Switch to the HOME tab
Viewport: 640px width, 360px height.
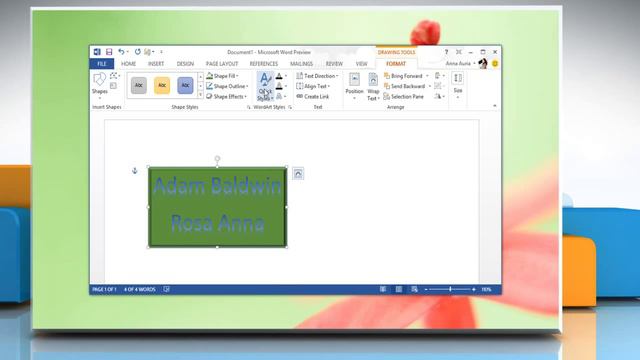[128, 64]
